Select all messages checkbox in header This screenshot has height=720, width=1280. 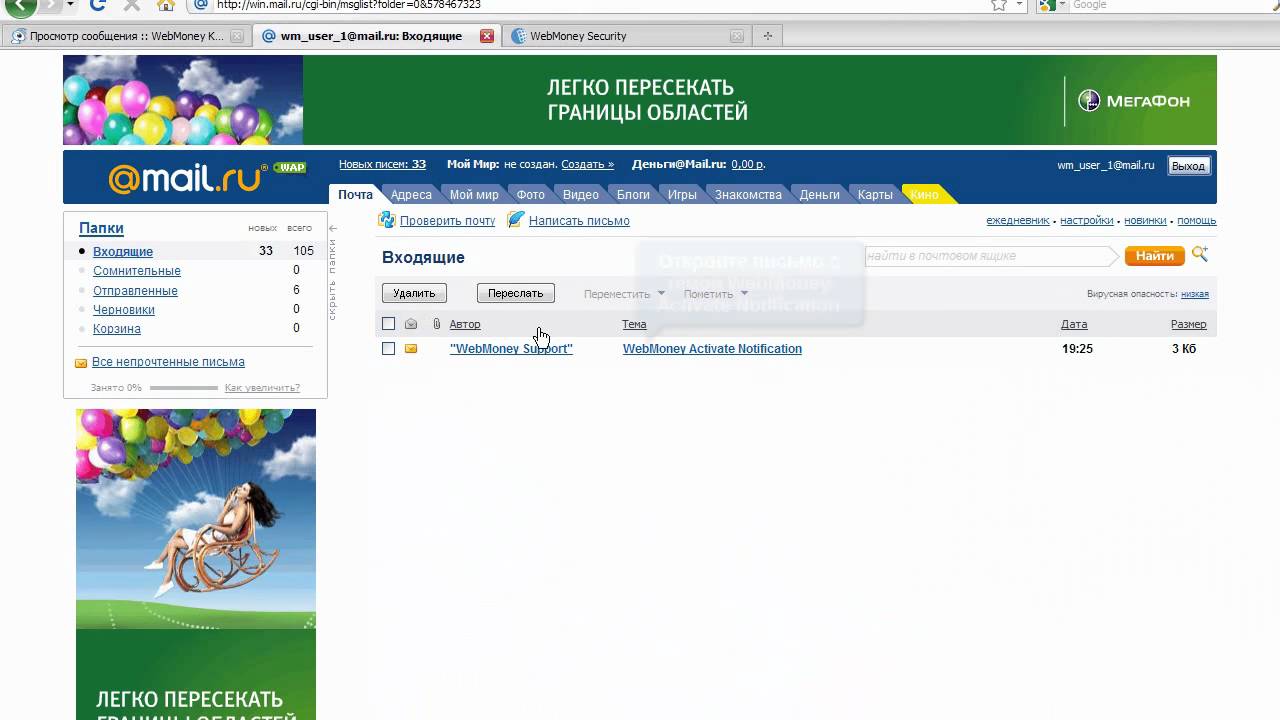(389, 324)
